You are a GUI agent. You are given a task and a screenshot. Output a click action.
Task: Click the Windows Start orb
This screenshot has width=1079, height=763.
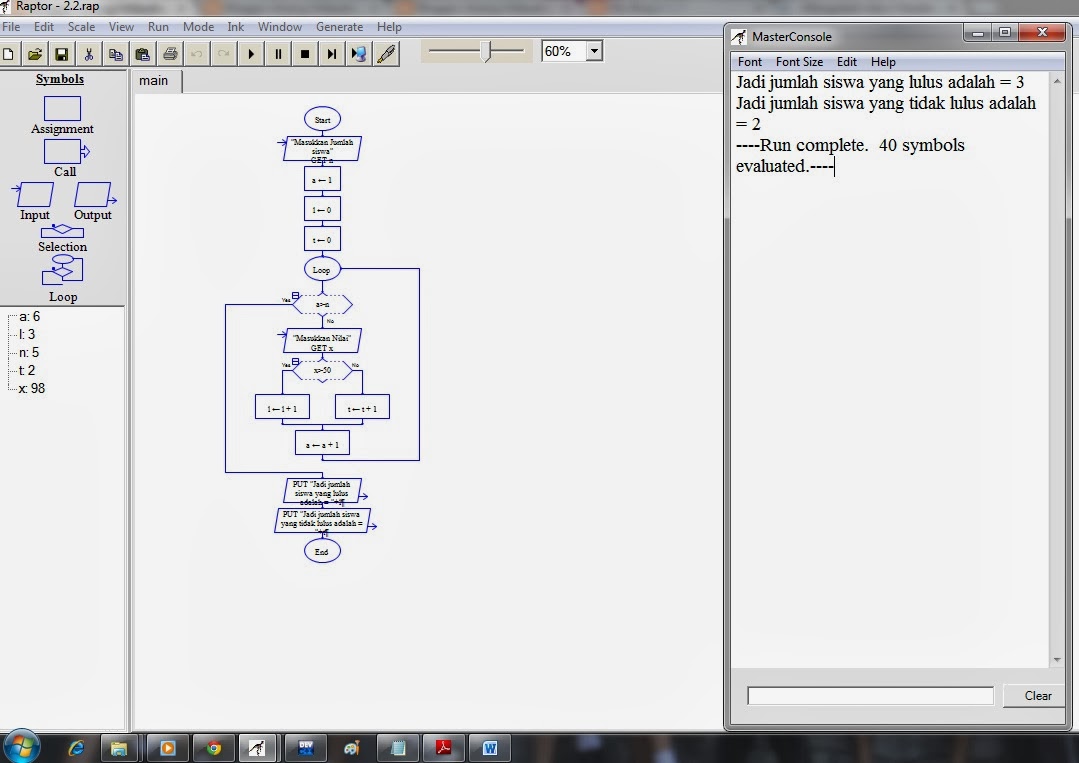click(x=21, y=746)
